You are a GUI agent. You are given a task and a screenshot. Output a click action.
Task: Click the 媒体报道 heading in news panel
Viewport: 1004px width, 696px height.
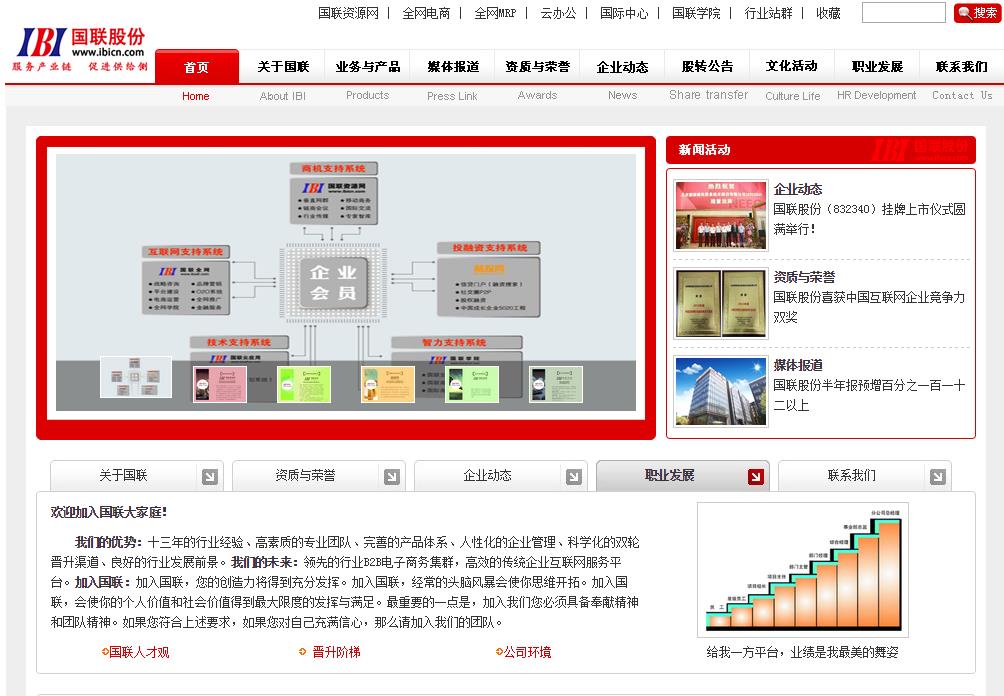(797, 365)
